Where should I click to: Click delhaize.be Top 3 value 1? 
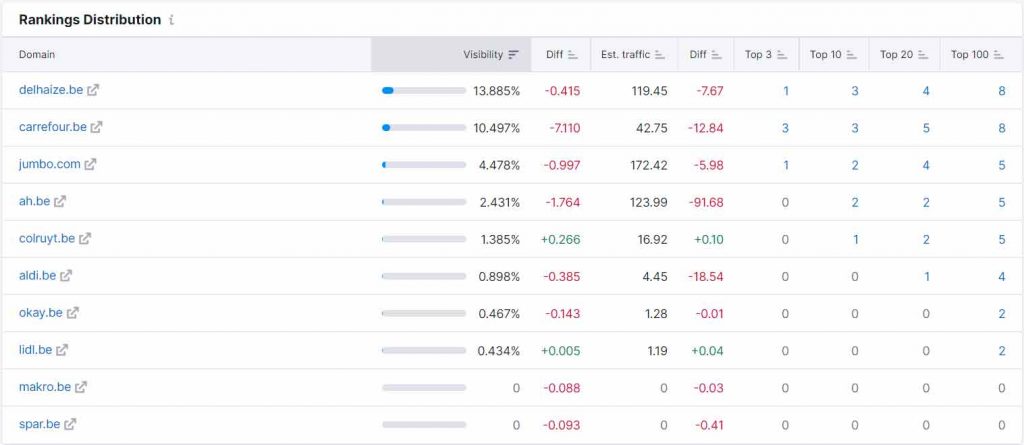click(786, 91)
